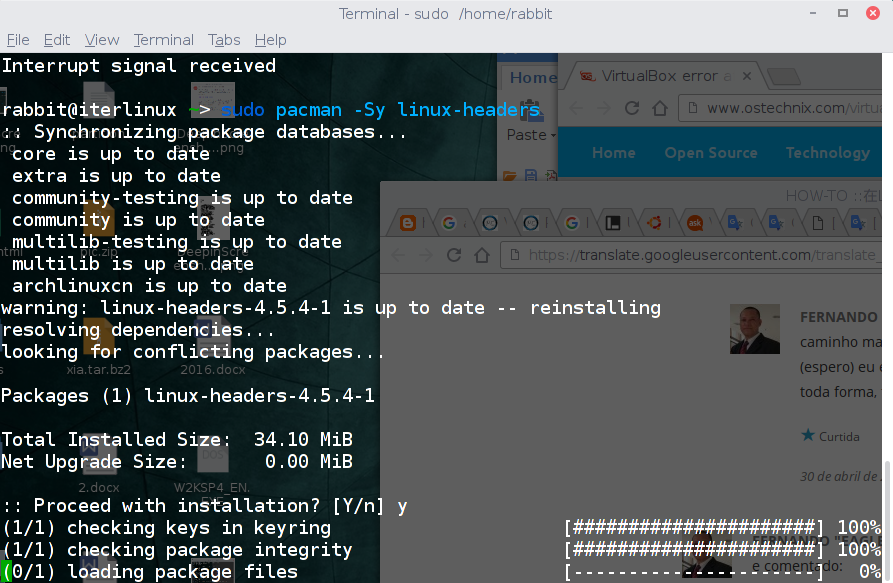Click reload icon in ostechnix Chrome window
Viewport: 893px width, 583px height.
tap(632, 108)
